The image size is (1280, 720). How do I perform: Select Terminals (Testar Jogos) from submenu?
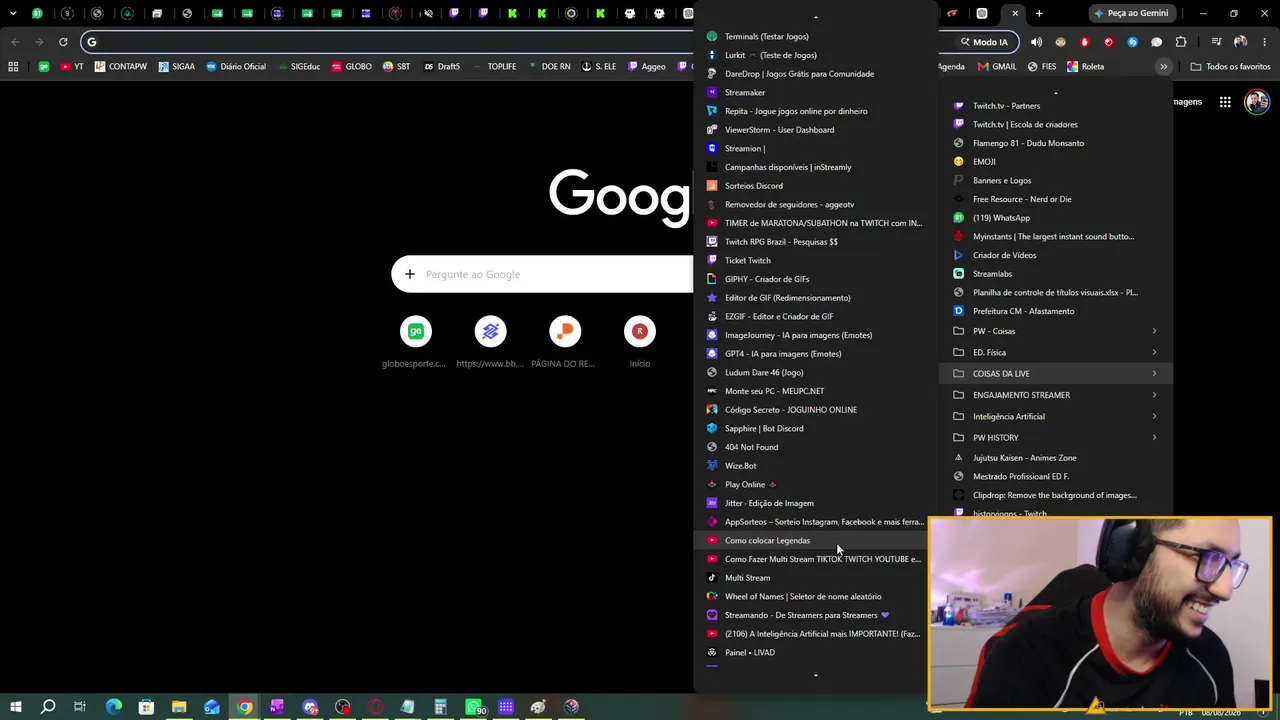[815, 36]
